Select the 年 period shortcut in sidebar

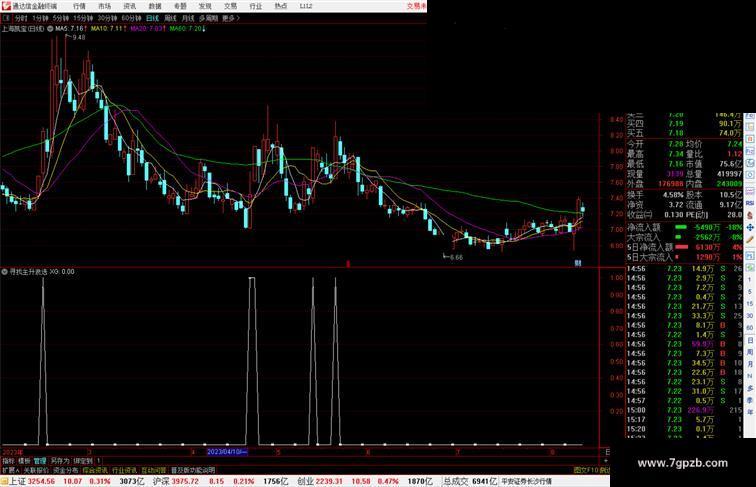(x=750, y=412)
